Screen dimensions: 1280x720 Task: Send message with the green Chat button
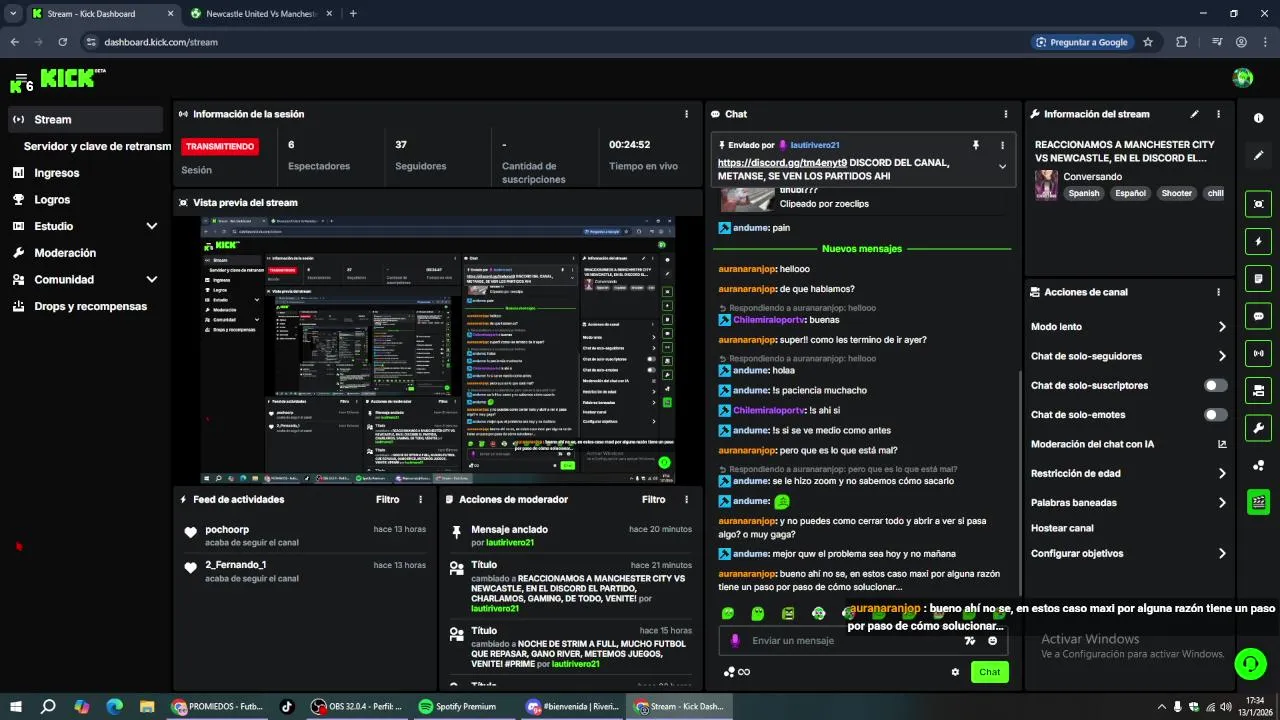(x=989, y=672)
